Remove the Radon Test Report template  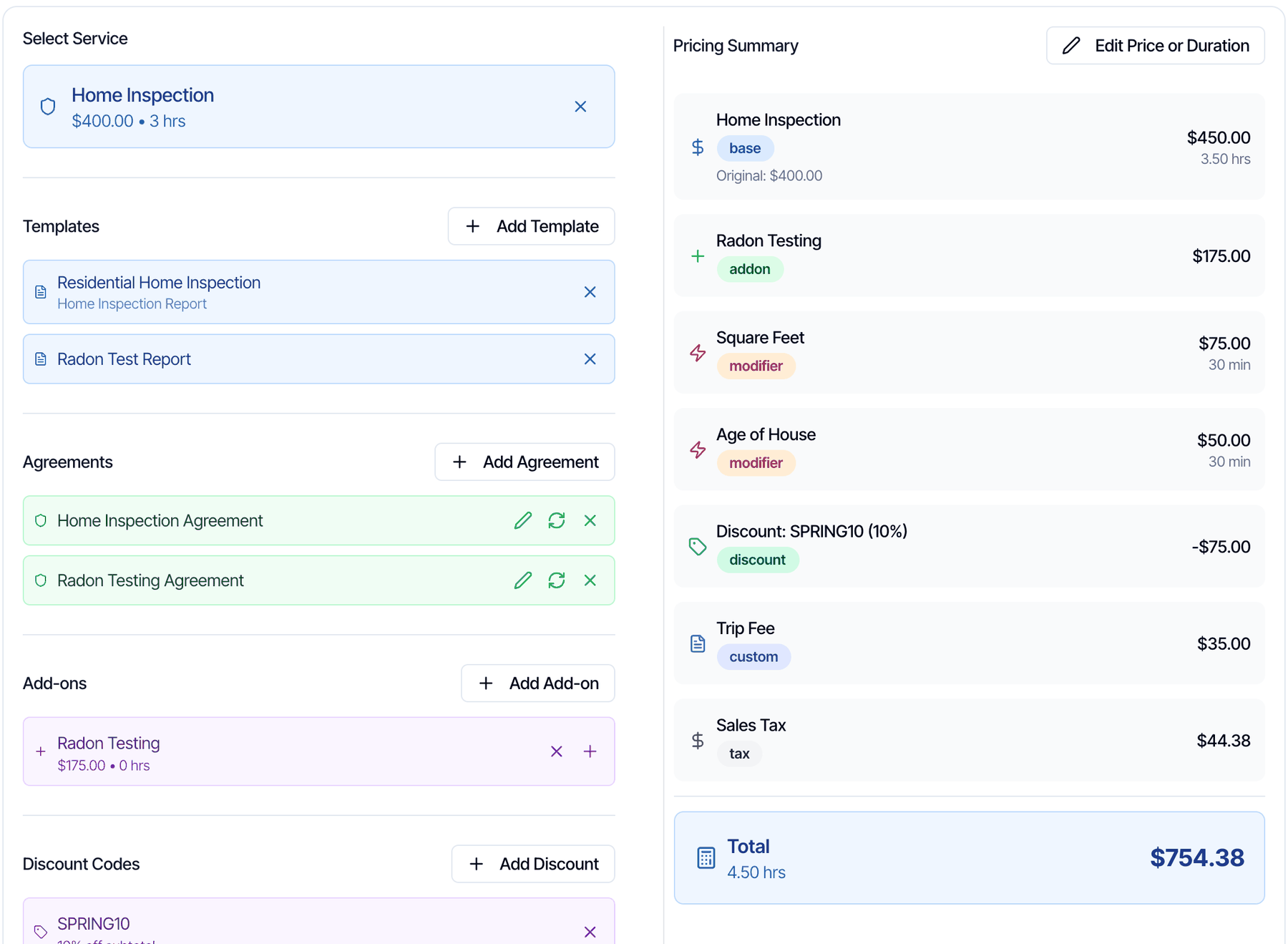pyautogui.click(x=590, y=359)
